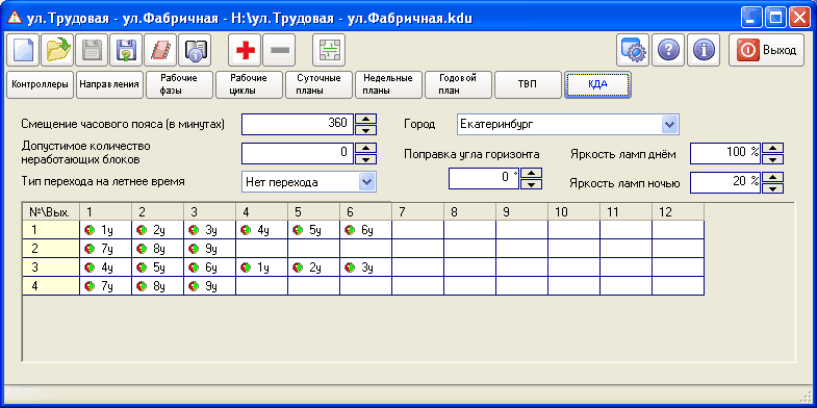The width and height of the screenshot is (817, 408).
Task: Open Рабочие циклы tab
Action: 249,85
